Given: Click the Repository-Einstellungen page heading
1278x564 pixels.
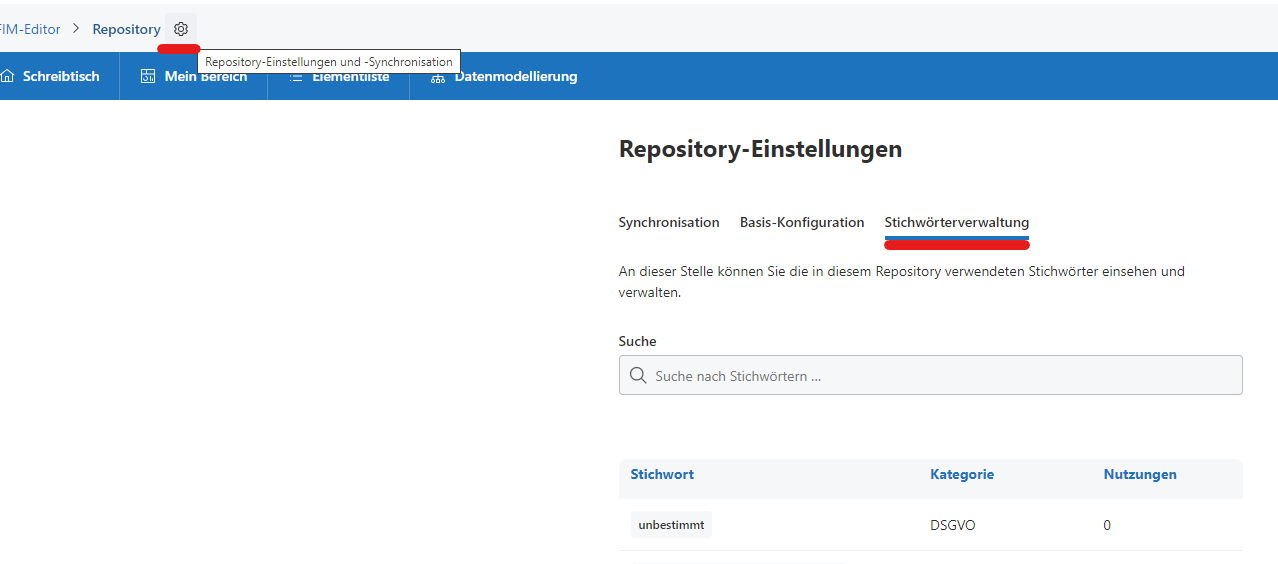Looking at the screenshot, I should click(760, 149).
